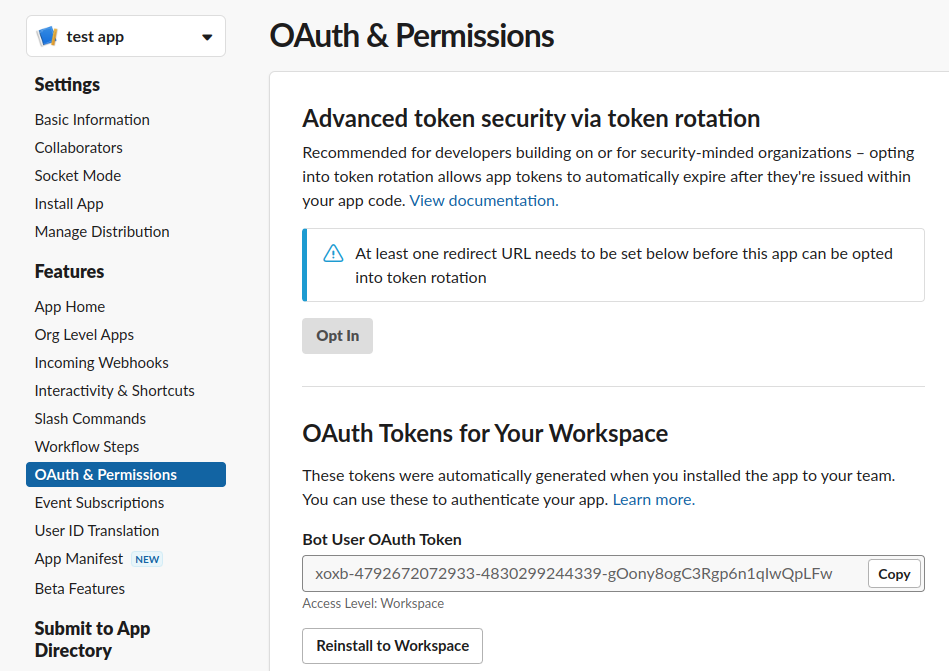Open Manage Distribution settings

tap(102, 232)
